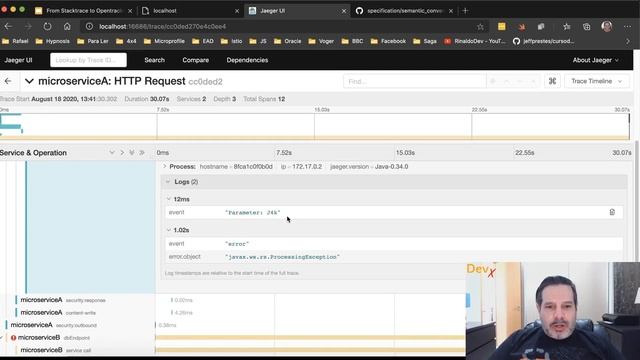The image size is (640, 360).
Task: Open a new browser tab
Action: pos(465,11)
